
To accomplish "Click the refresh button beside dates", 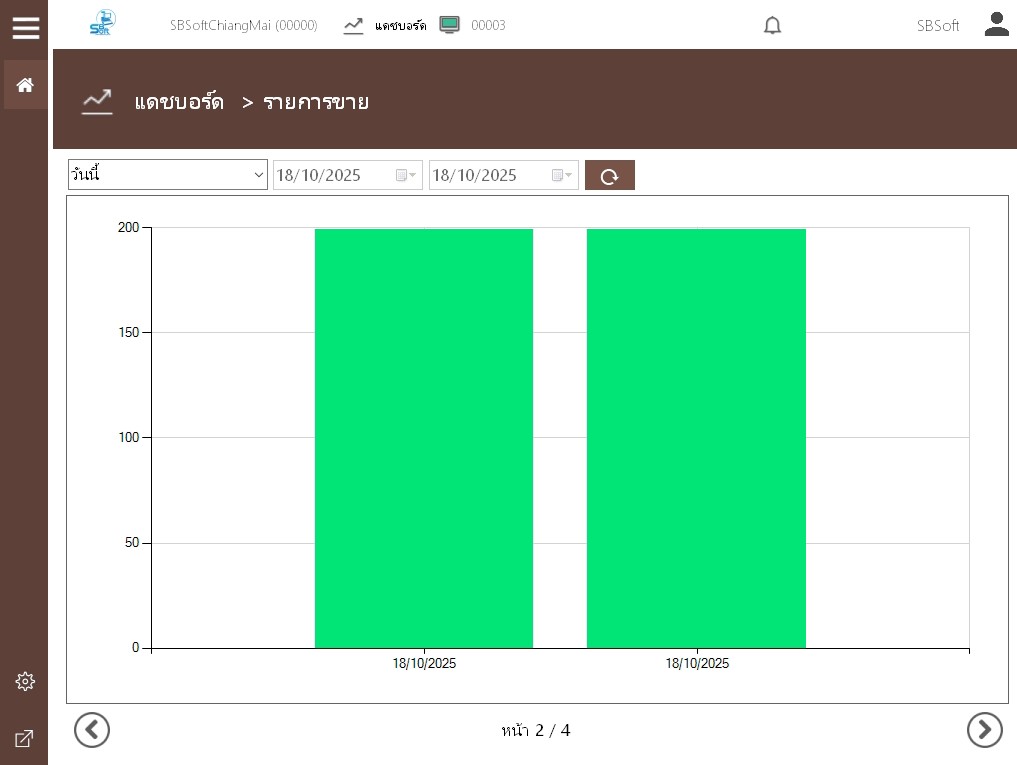I will coord(609,176).
